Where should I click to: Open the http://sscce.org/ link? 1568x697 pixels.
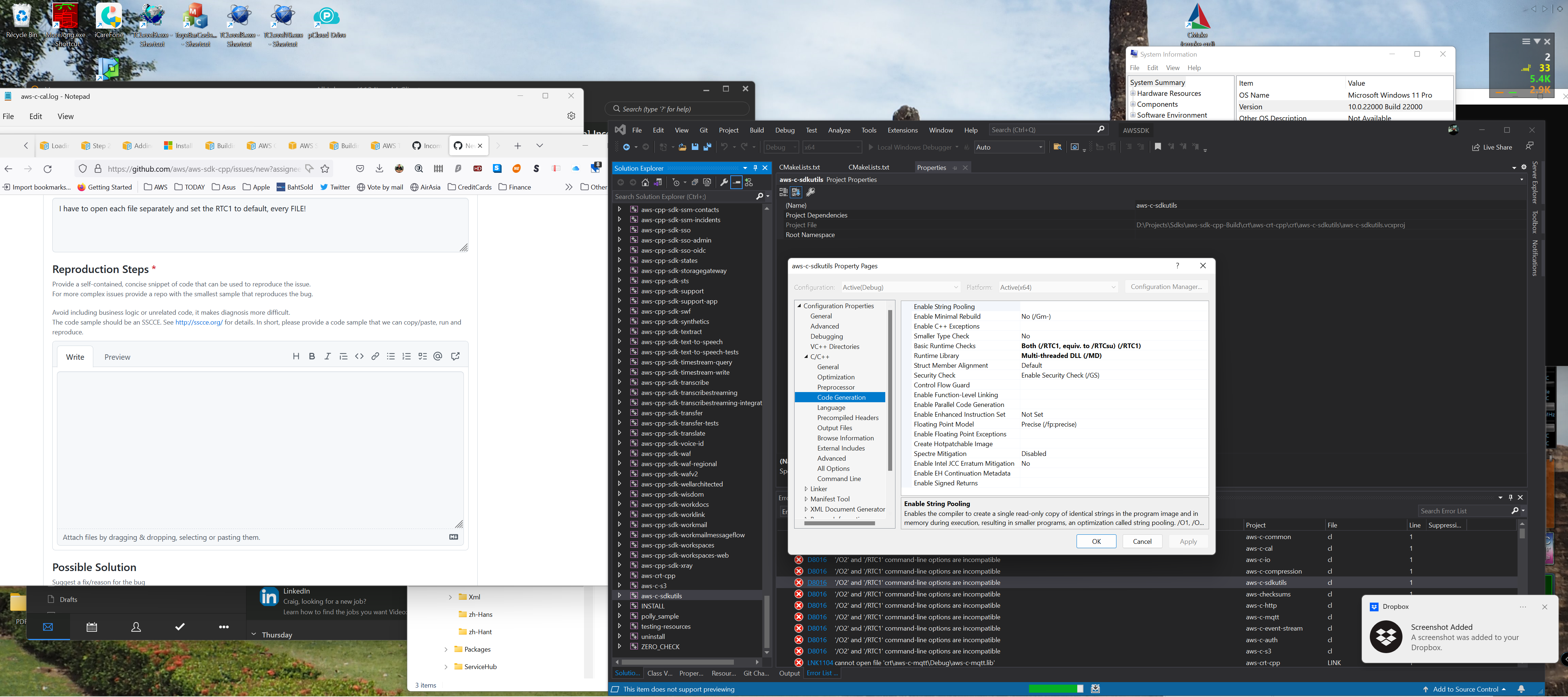coord(199,322)
